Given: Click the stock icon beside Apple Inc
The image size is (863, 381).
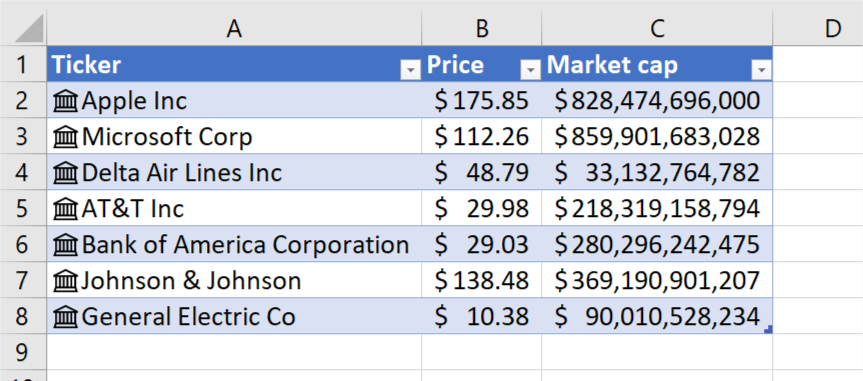Looking at the screenshot, I should [x=66, y=101].
